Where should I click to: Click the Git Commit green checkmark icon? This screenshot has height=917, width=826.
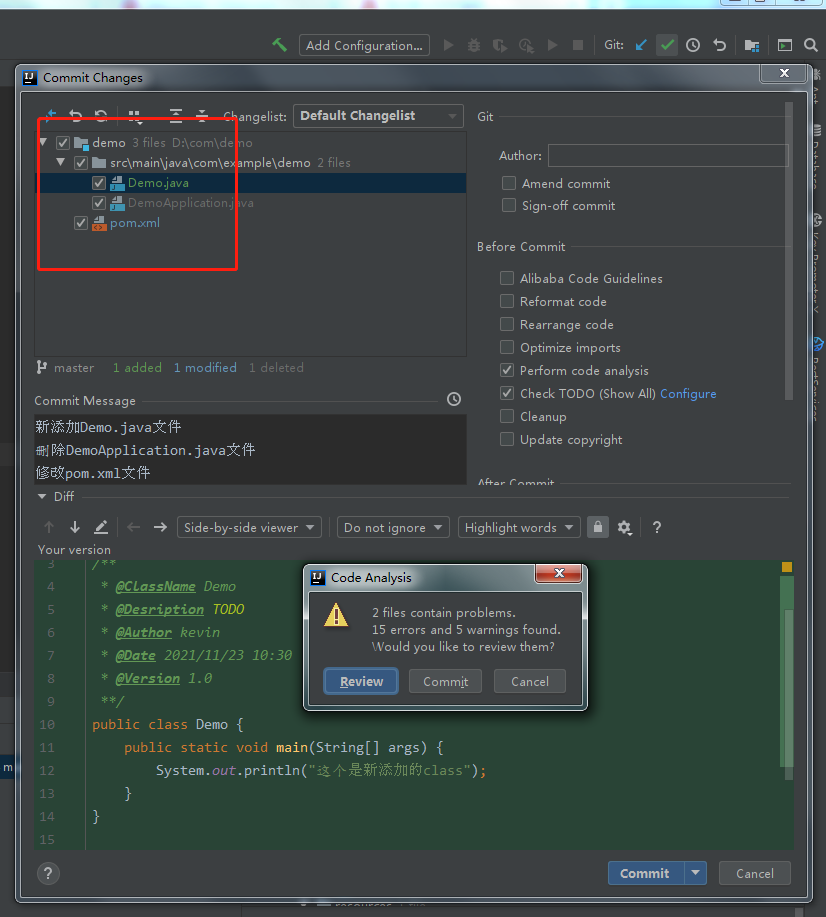click(x=667, y=45)
